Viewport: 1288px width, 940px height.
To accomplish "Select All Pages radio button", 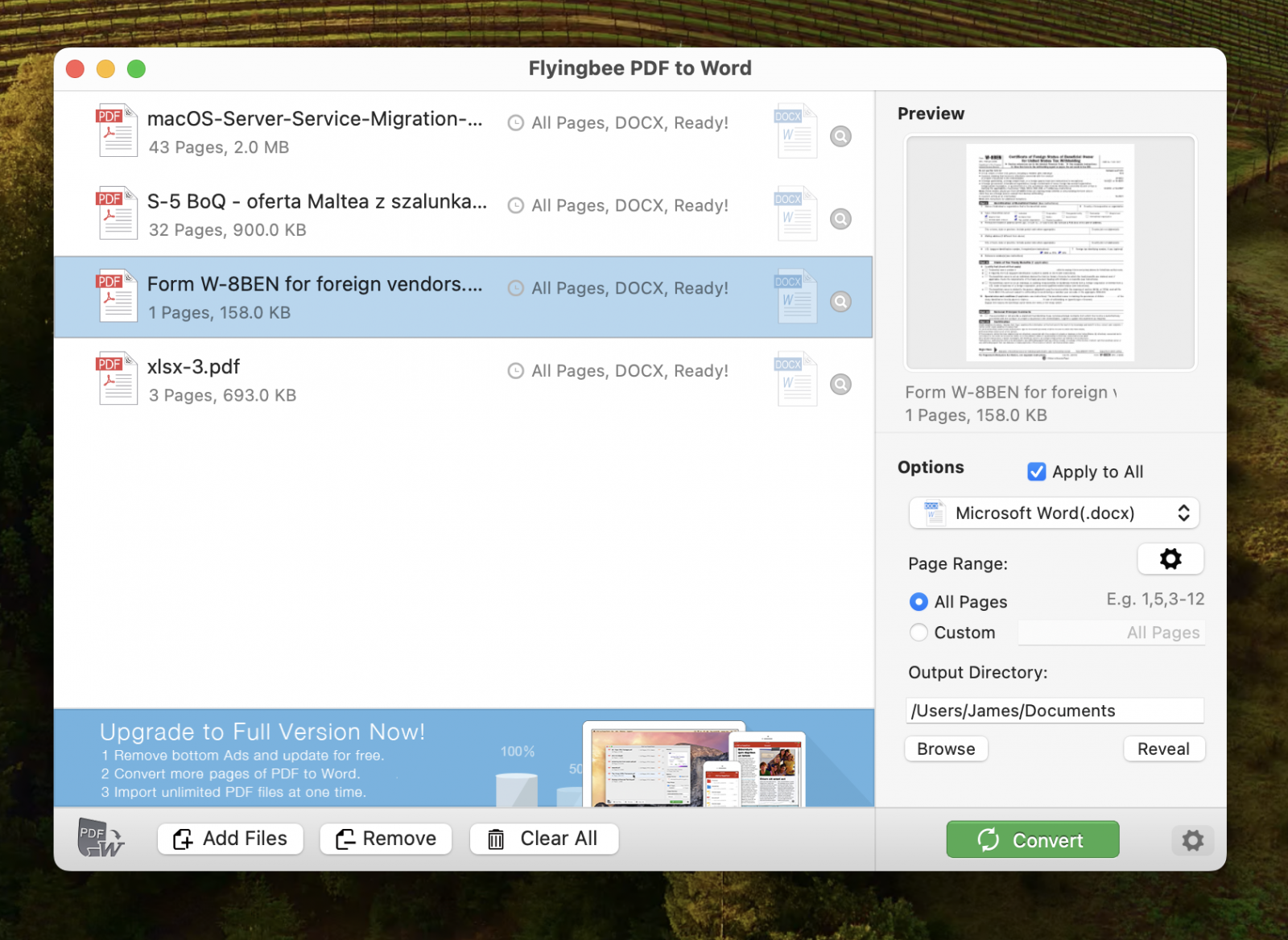I will pyautogui.click(x=919, y=602).
